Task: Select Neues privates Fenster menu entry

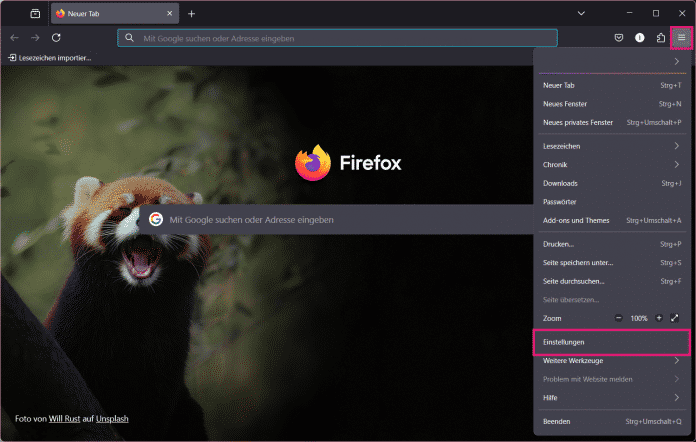Action: click(x=578, y=122)
